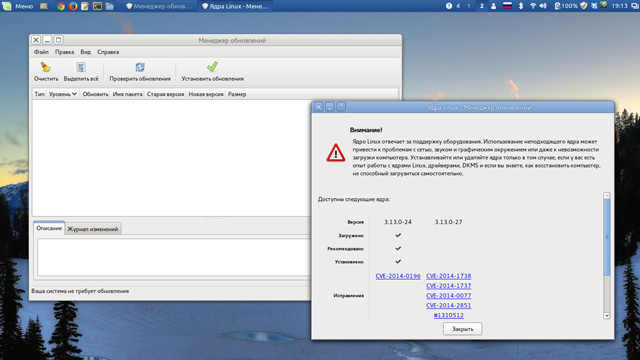Click the blue Dropbox-like tray icon
This screenshot has height=360, width=640.
594,6
